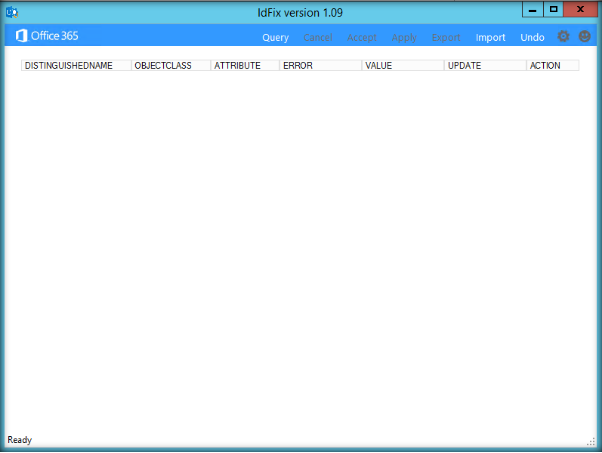602x453 pixels.
Task: Sort by ACTION column header
Action: (x=553, y=66)
